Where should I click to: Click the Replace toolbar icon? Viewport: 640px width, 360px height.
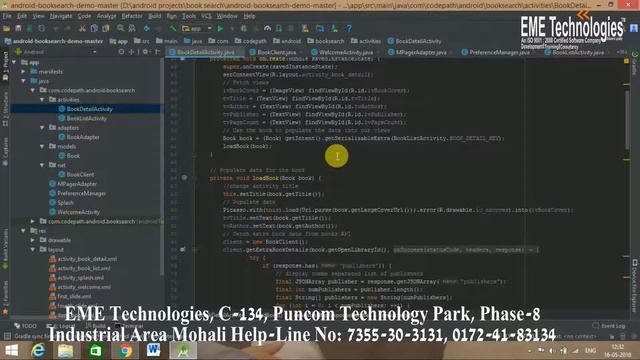tap(132, 28)
